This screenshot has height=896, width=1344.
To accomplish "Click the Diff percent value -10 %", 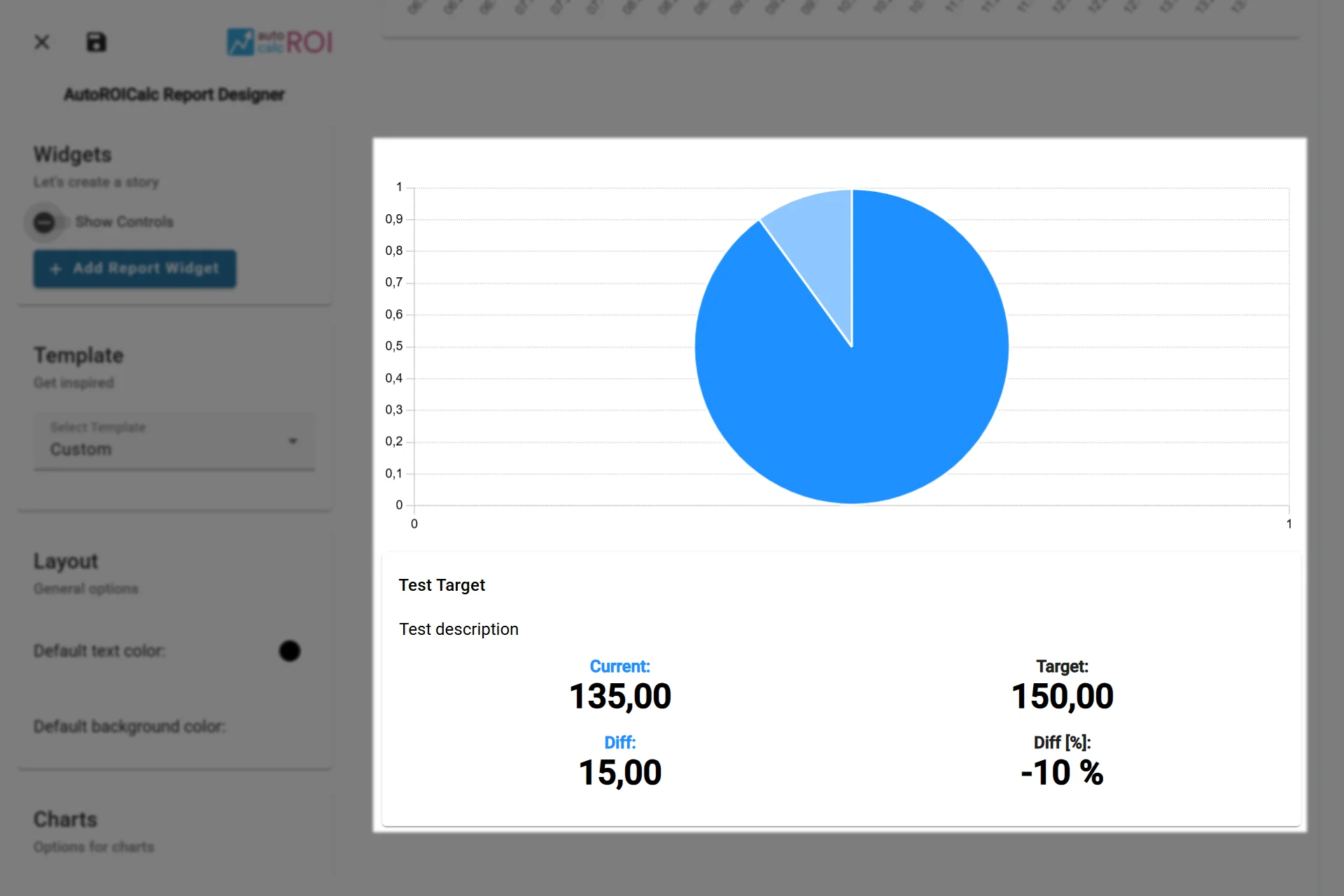I will [x=1062, y=773].
